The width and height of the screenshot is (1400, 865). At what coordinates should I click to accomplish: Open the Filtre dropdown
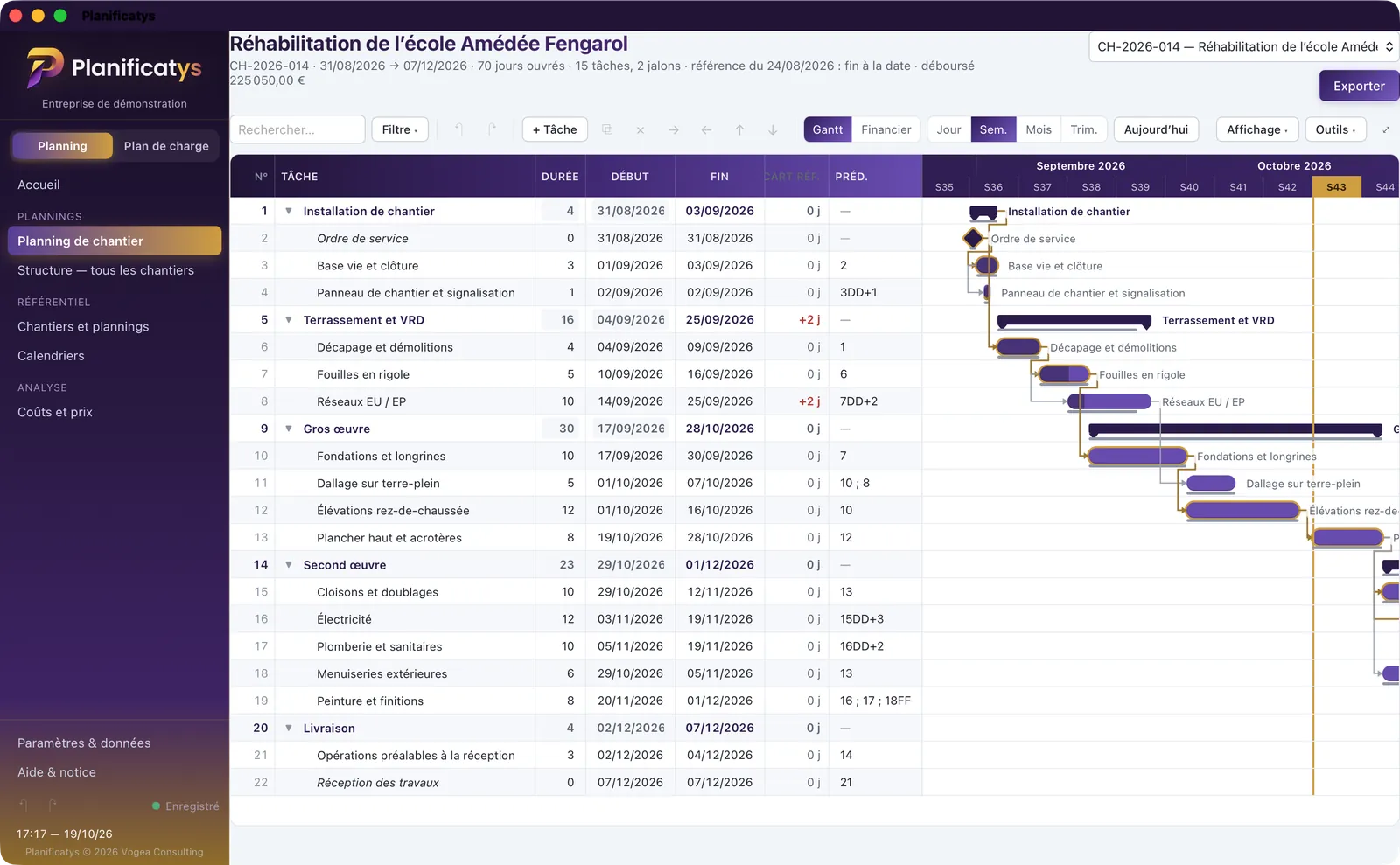(x=400, y=129)
